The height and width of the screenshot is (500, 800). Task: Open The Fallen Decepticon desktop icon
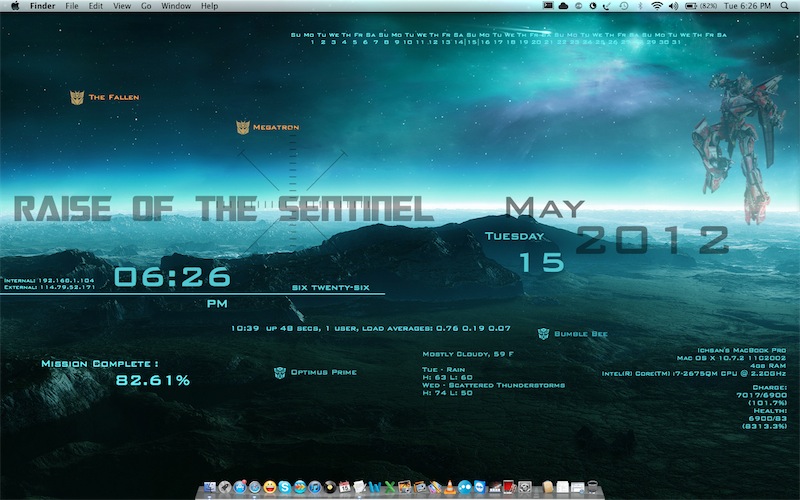tap(105, 97)
